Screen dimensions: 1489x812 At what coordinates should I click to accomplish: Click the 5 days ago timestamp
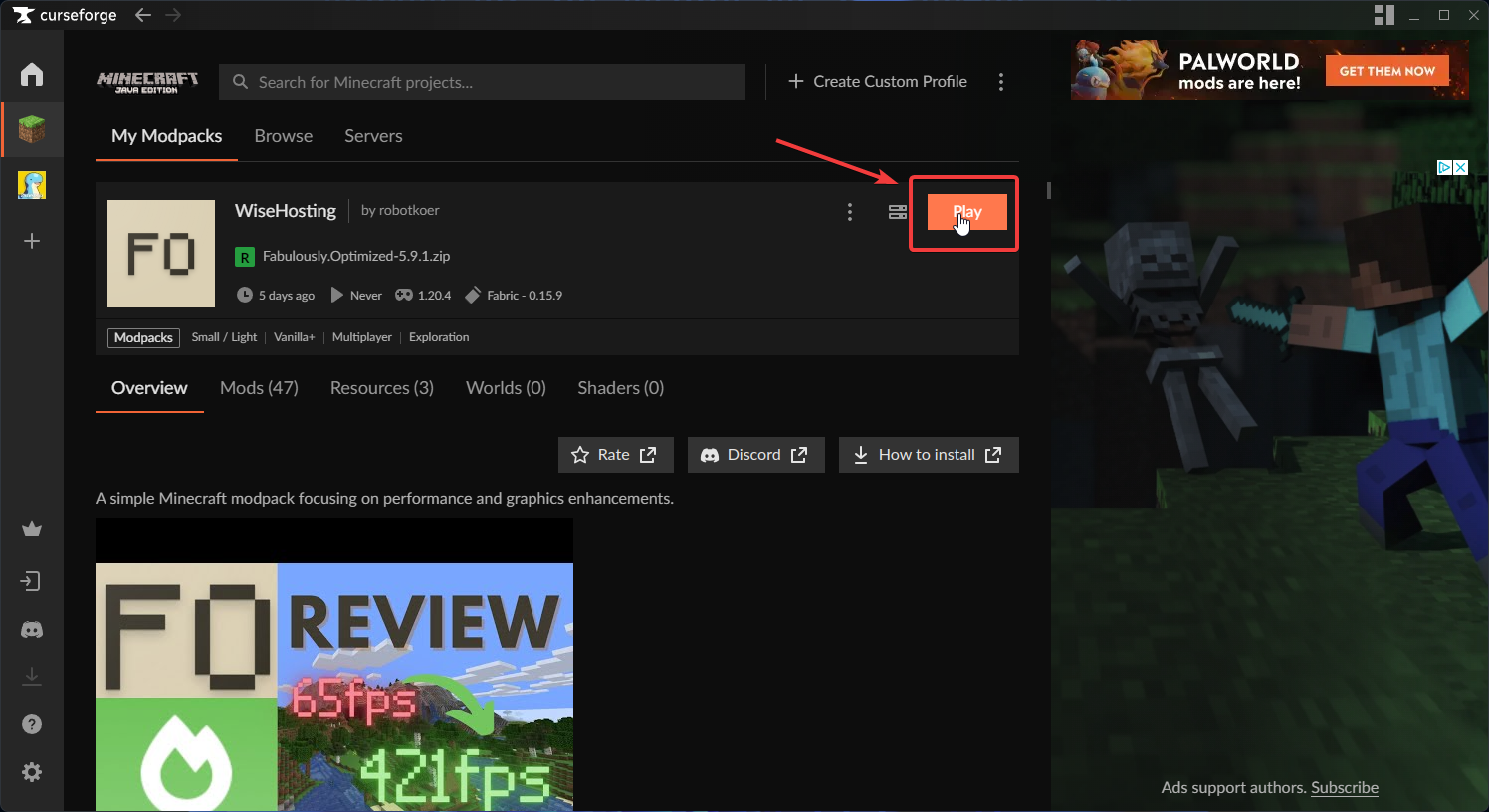[x=276, y=295]
